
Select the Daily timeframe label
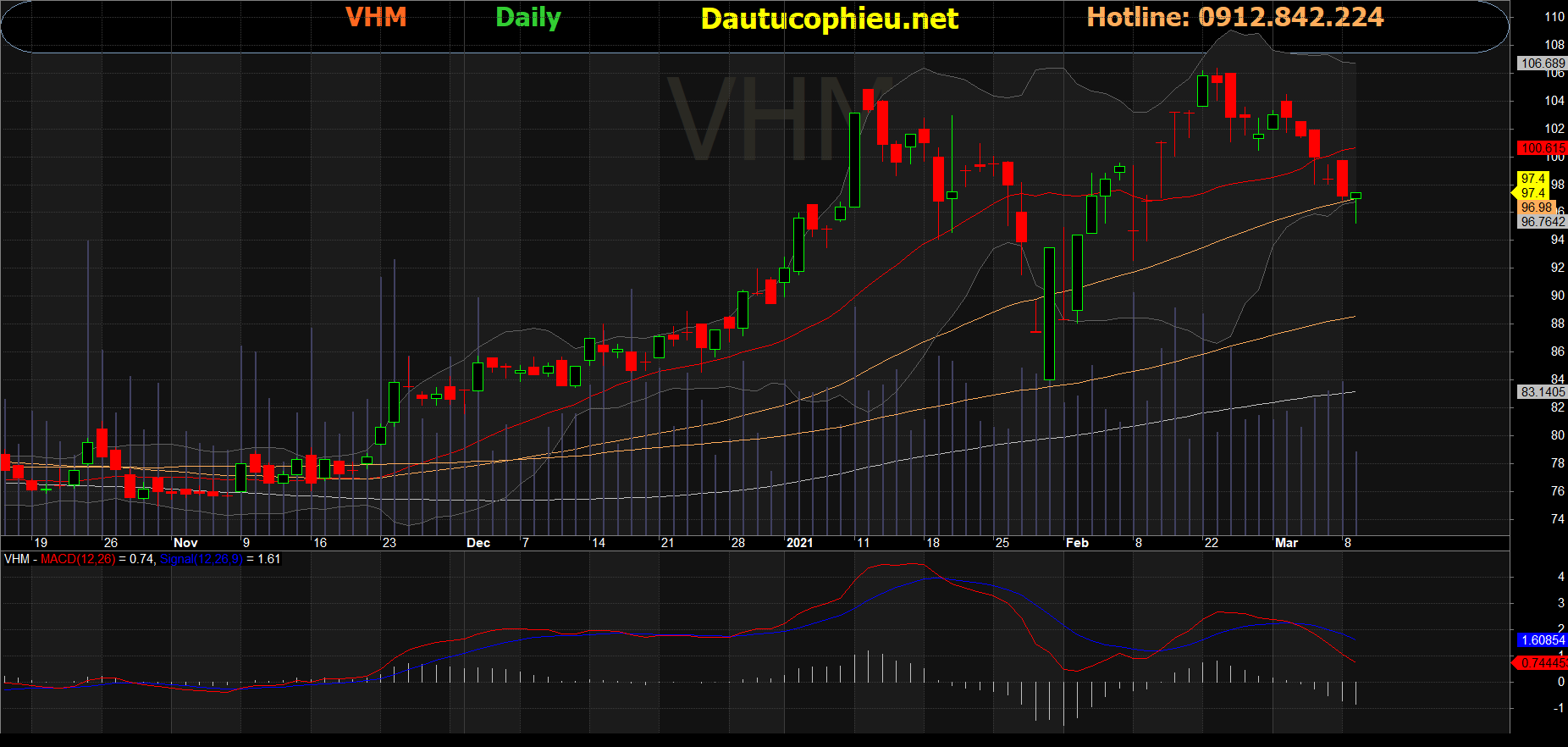[527, 18]
